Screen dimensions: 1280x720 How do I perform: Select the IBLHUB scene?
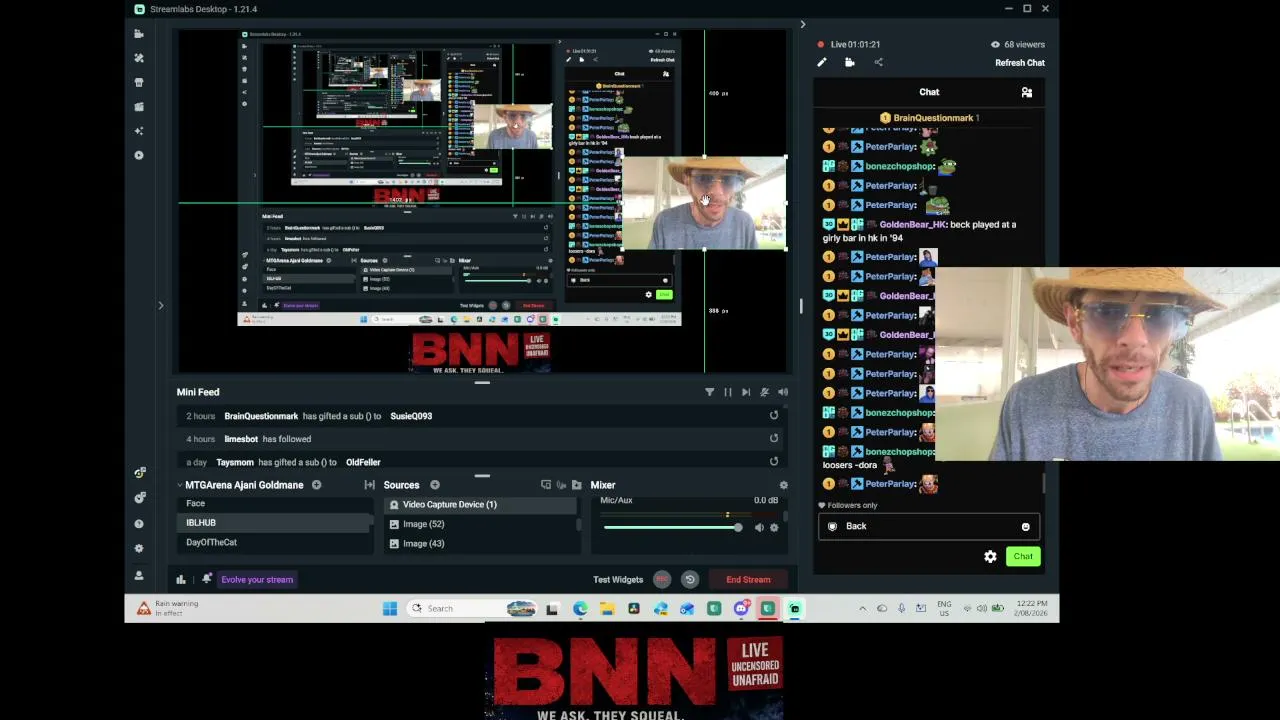[x=274, y=523]
